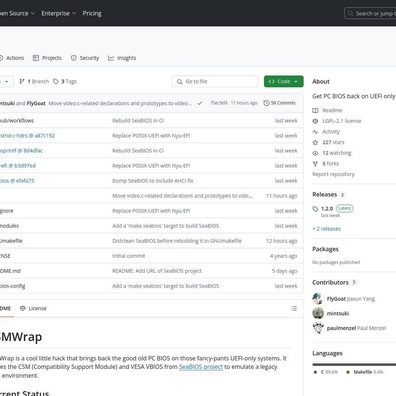Click the Search or jump to field
396x396 pixels.
click(x=370, y=14)
